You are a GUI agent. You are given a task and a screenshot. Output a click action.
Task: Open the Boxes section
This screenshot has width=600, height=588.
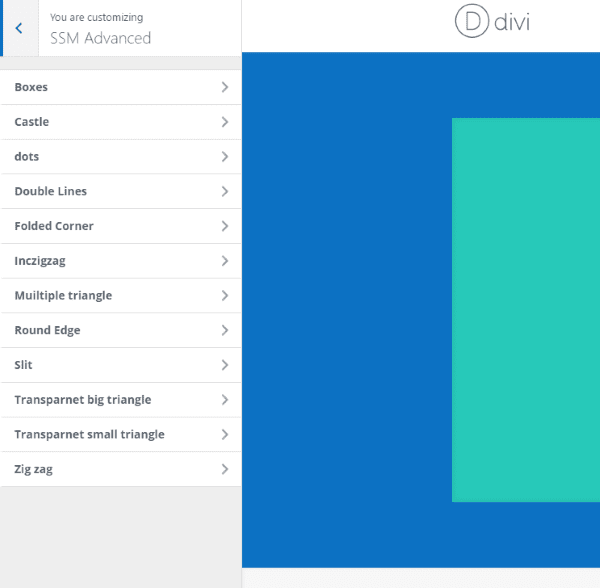tap(32, 87)
